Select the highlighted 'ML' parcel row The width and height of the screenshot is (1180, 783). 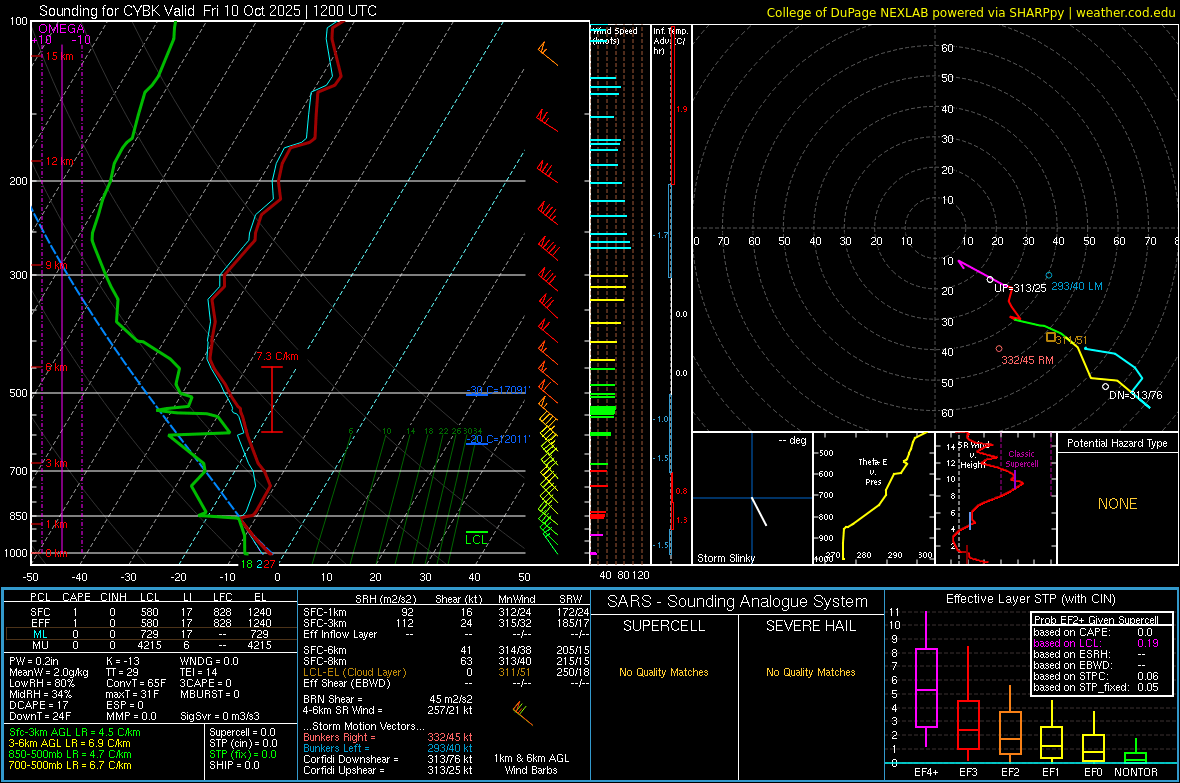click(x=150, y=634)
